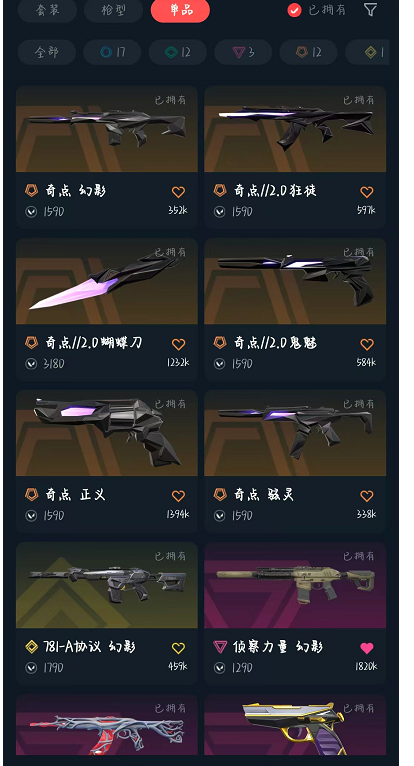
Task: Switch to the 套装 tab
Action: click(x=47, y=10)
